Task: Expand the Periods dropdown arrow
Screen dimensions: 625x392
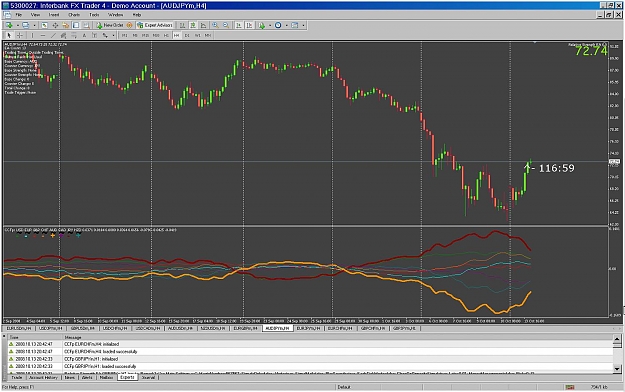Action: tap(286, 25)
